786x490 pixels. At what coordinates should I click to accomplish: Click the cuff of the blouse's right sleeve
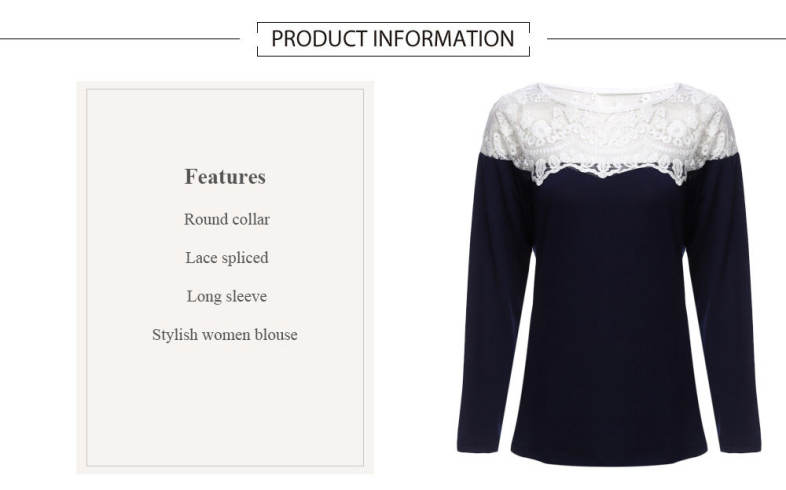[x=741, y=443]
